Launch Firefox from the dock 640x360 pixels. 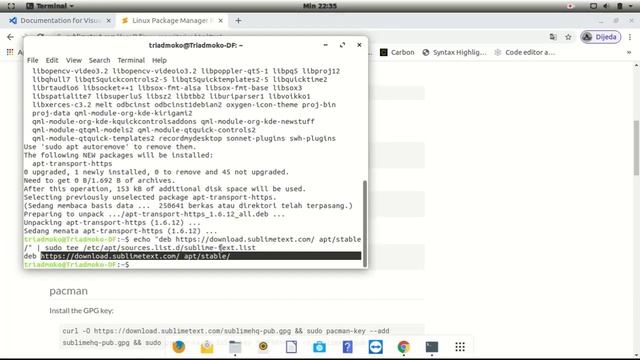[179, 347]
